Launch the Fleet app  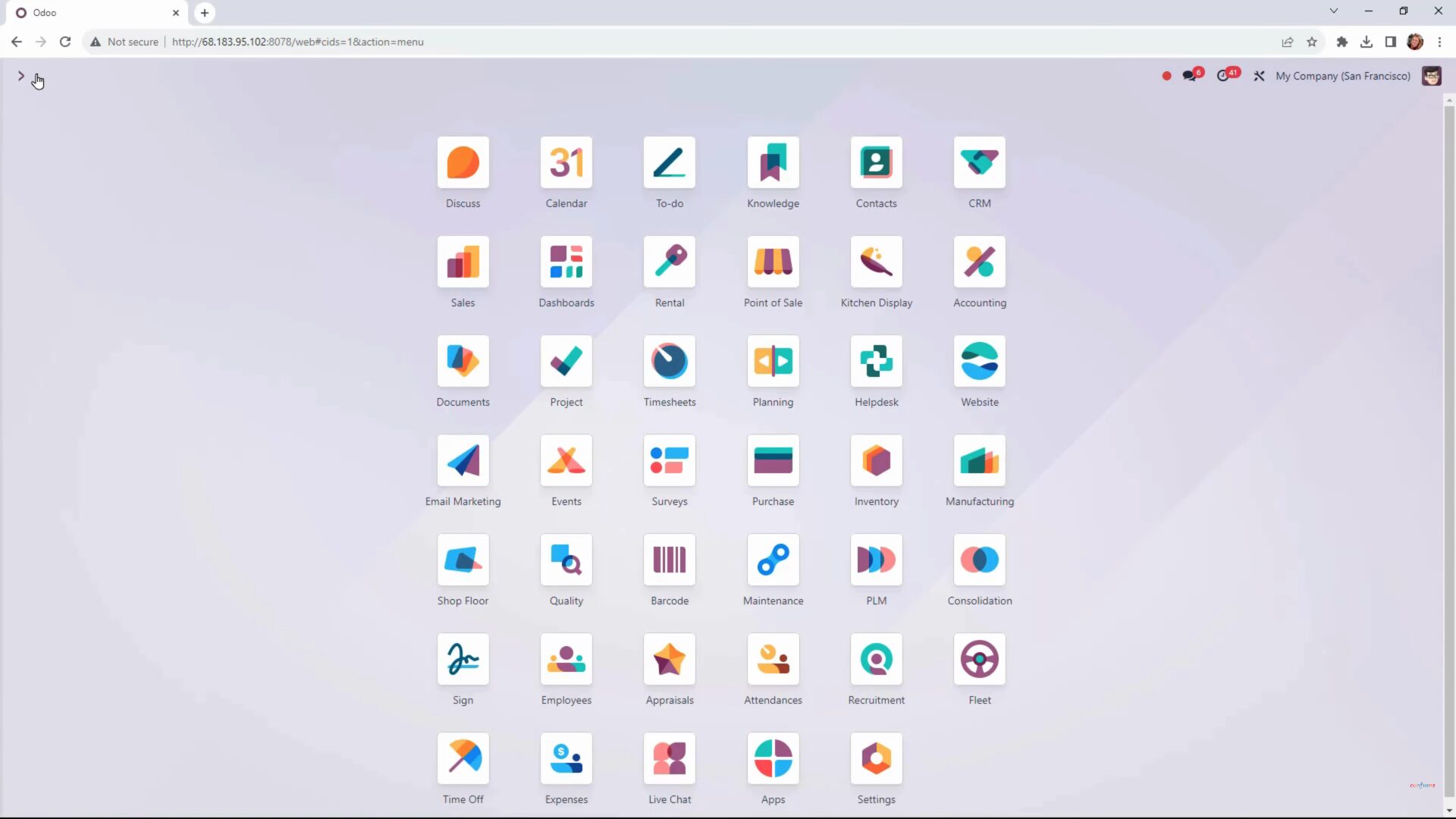pos(980,659)
